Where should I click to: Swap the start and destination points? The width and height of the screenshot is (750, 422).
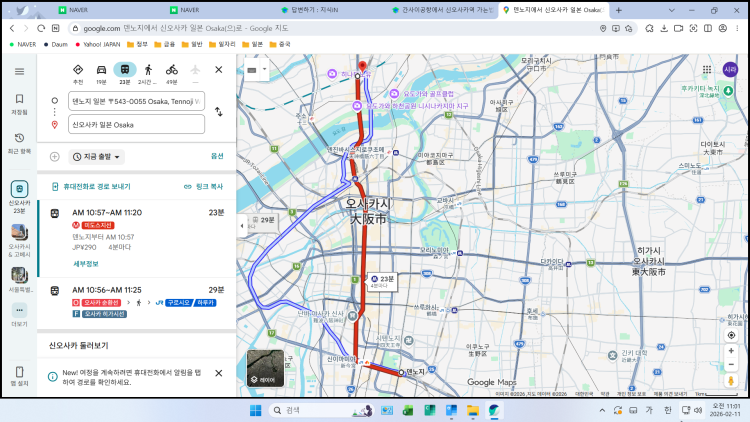(x=217, y=113)
